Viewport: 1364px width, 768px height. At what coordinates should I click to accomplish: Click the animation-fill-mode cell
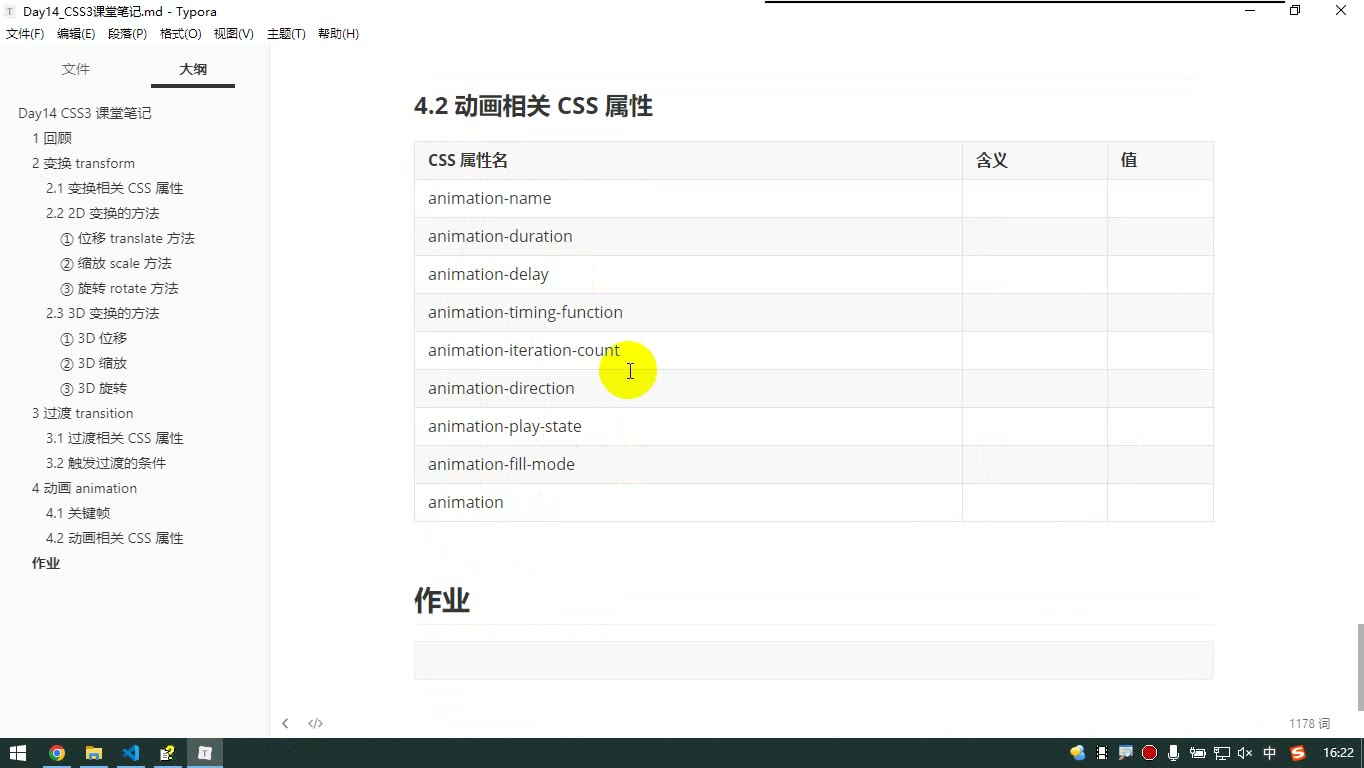coord(688,464)
